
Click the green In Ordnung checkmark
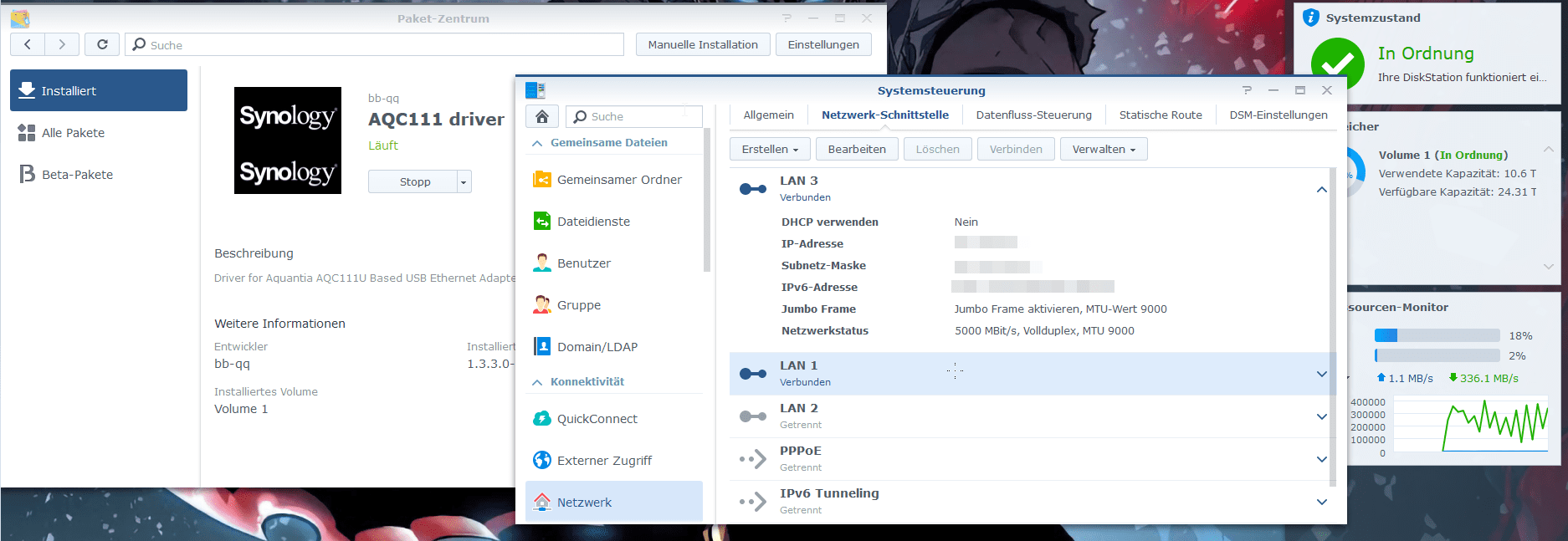[1338, 64]
